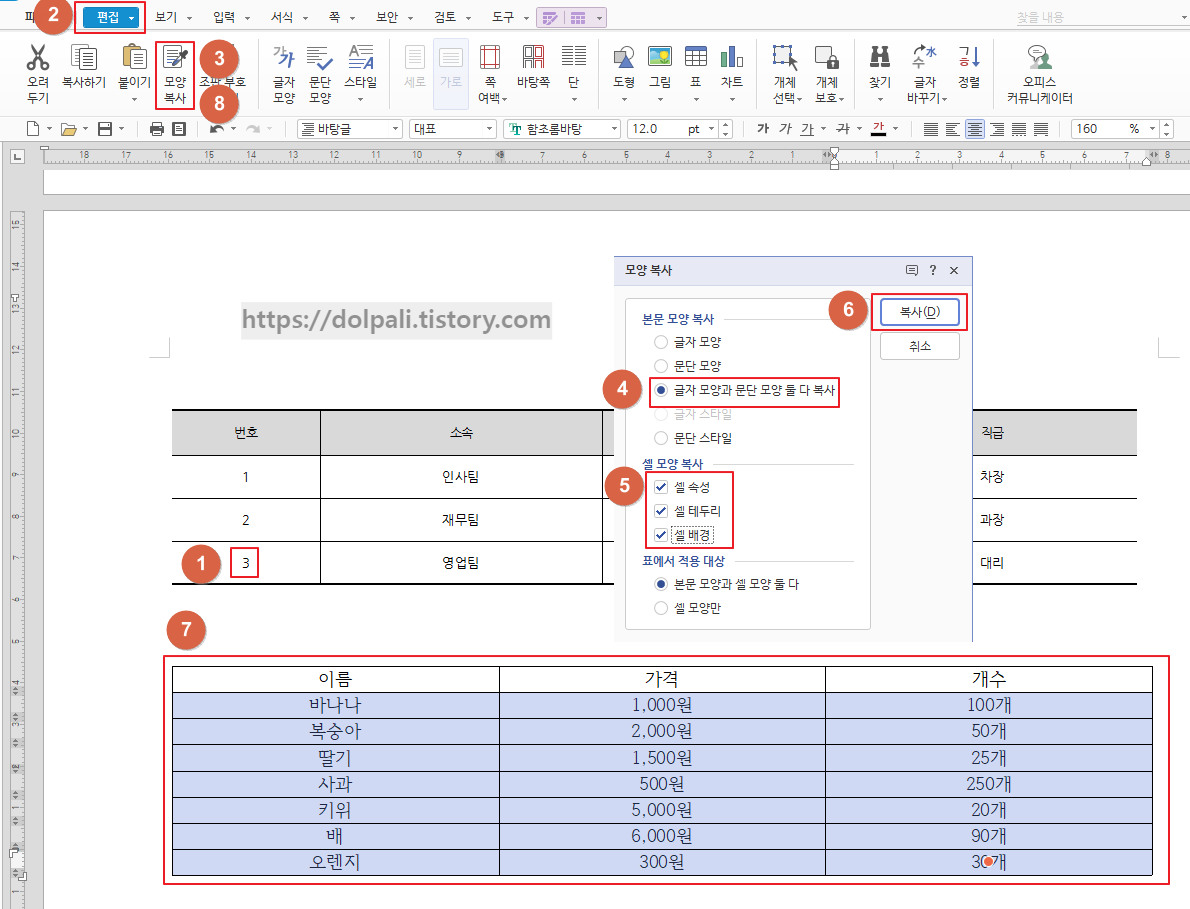Screen dimensions: 1190x909
Task: Click the Columns (단) icon
Action: pyautogui.click(x=574, y=58)
